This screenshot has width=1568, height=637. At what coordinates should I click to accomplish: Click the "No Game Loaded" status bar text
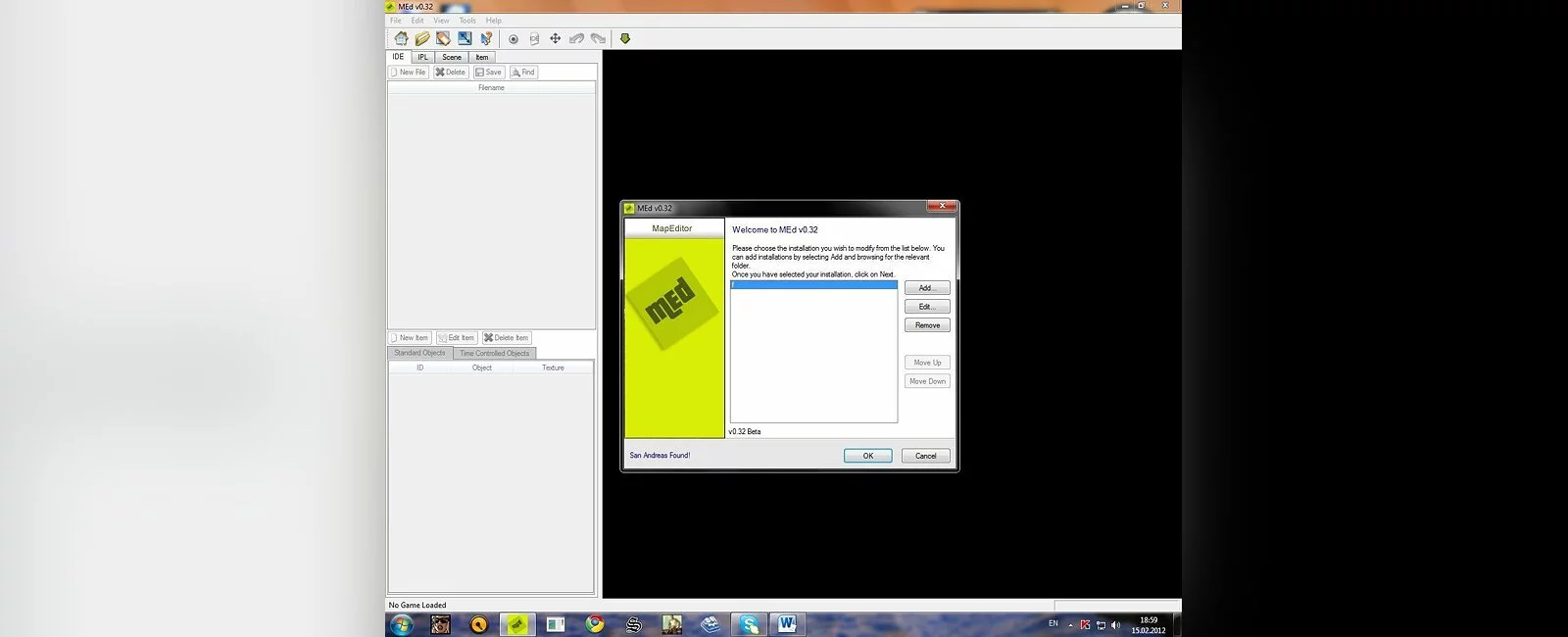[417, 606]
